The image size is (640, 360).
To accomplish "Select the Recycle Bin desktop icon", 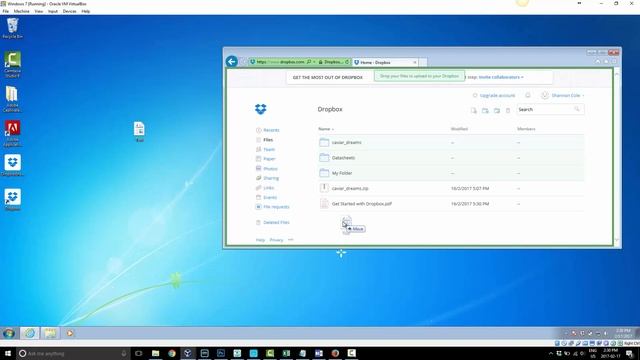I will pyautogui.click(x=13, y=28).
